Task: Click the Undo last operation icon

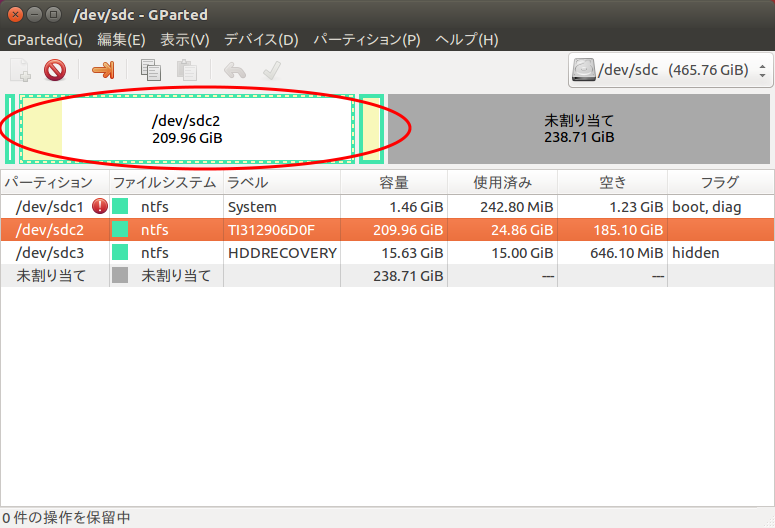Action: coord(235,70)
